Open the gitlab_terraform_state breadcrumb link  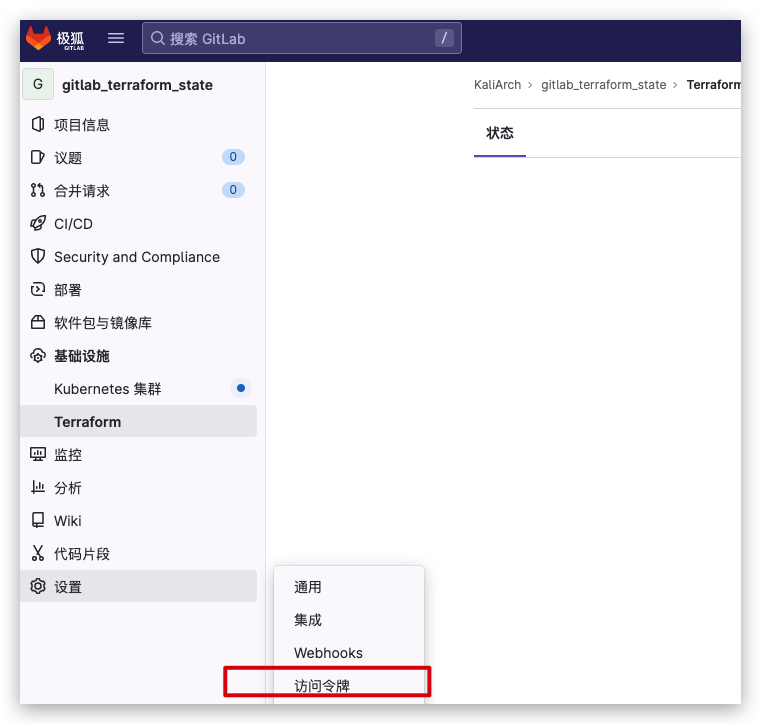pos(603,85)
